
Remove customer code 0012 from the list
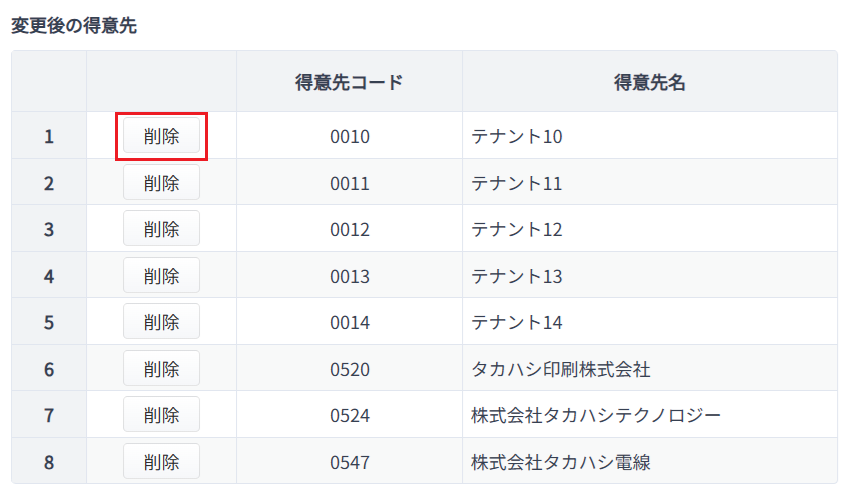point(161,229)
